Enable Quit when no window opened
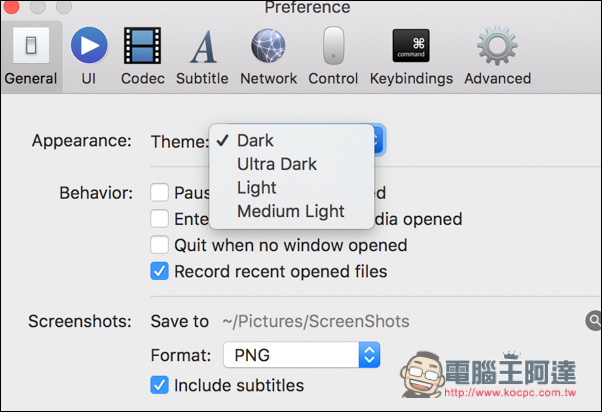This screenshot has height=412, width=602. [x=159, y=245]
